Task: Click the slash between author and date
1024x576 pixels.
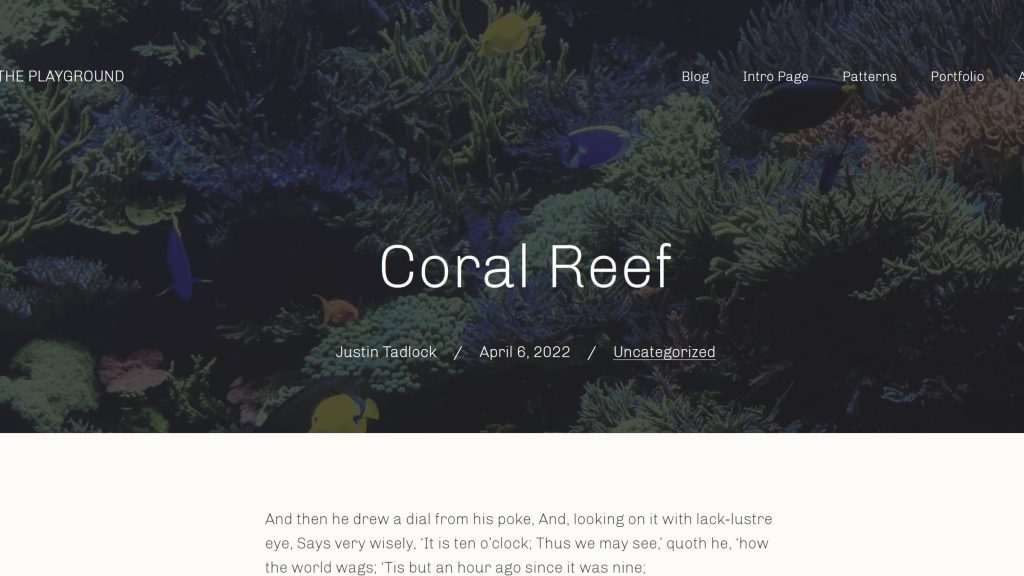Action: pyautogui.click(x=458, y=352)
